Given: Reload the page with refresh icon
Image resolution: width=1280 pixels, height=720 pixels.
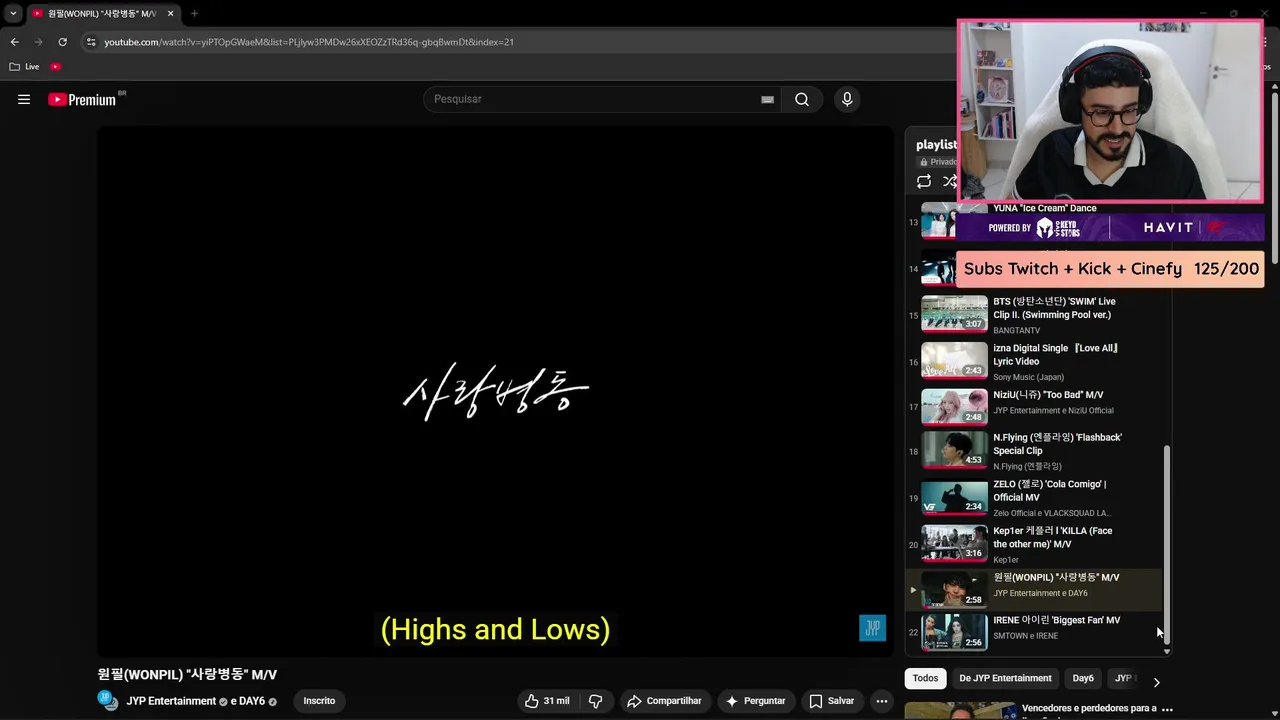Looking at the screenshot, I should 62,42.
